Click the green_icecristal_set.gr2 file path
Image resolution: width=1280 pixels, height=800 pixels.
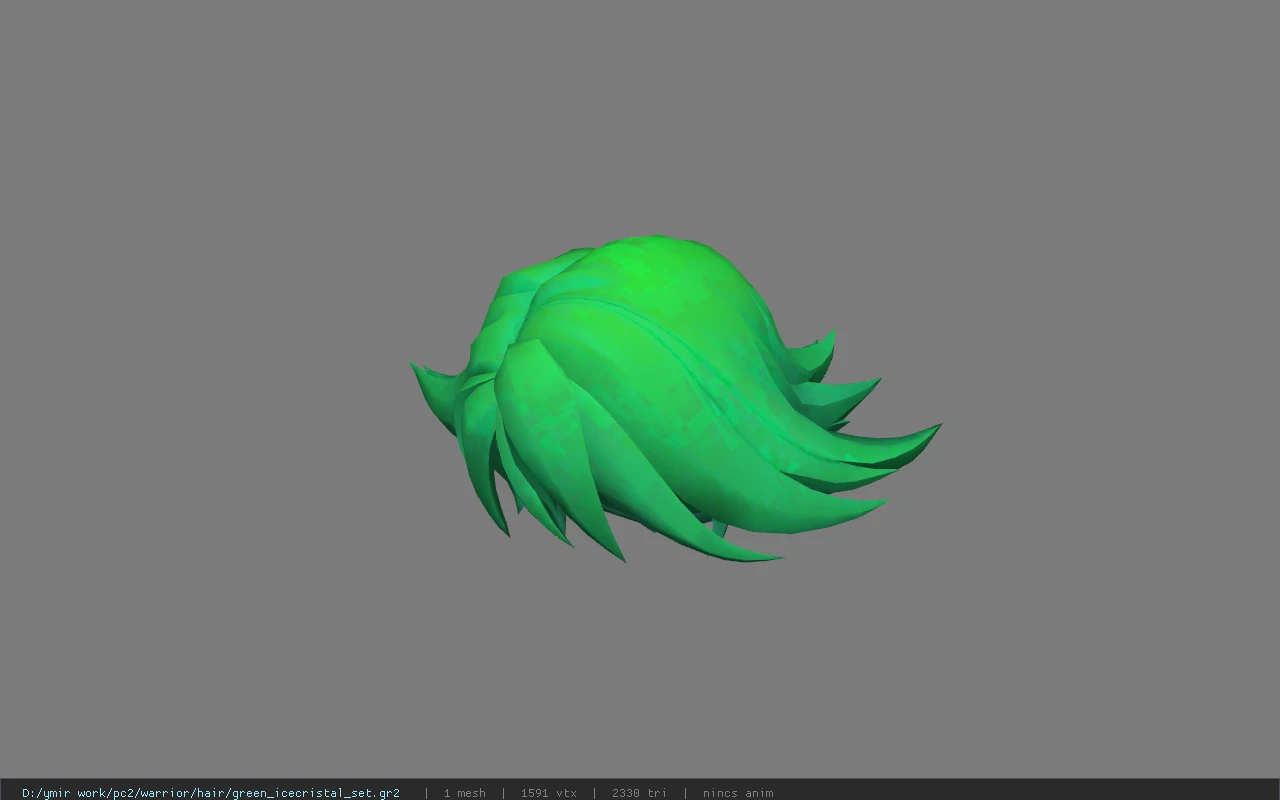211,793
